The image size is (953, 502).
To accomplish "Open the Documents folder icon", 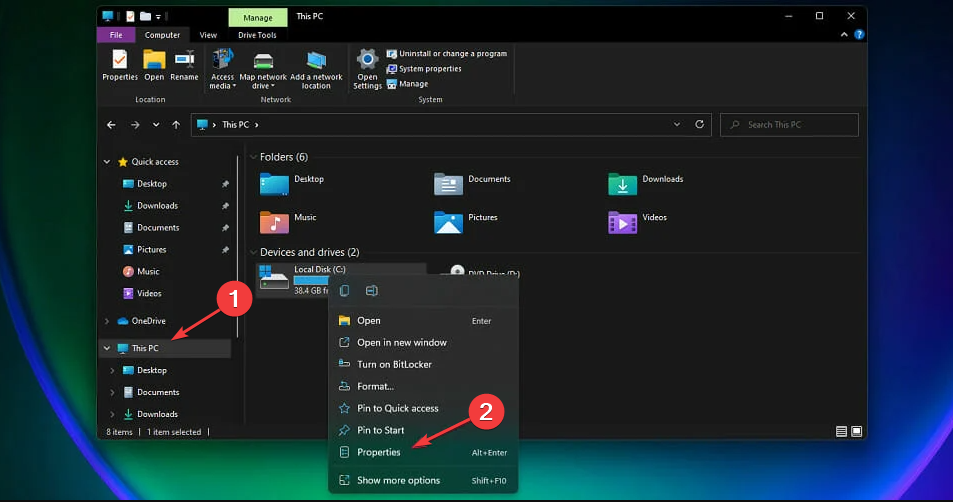I will click(x=449, y=184).
